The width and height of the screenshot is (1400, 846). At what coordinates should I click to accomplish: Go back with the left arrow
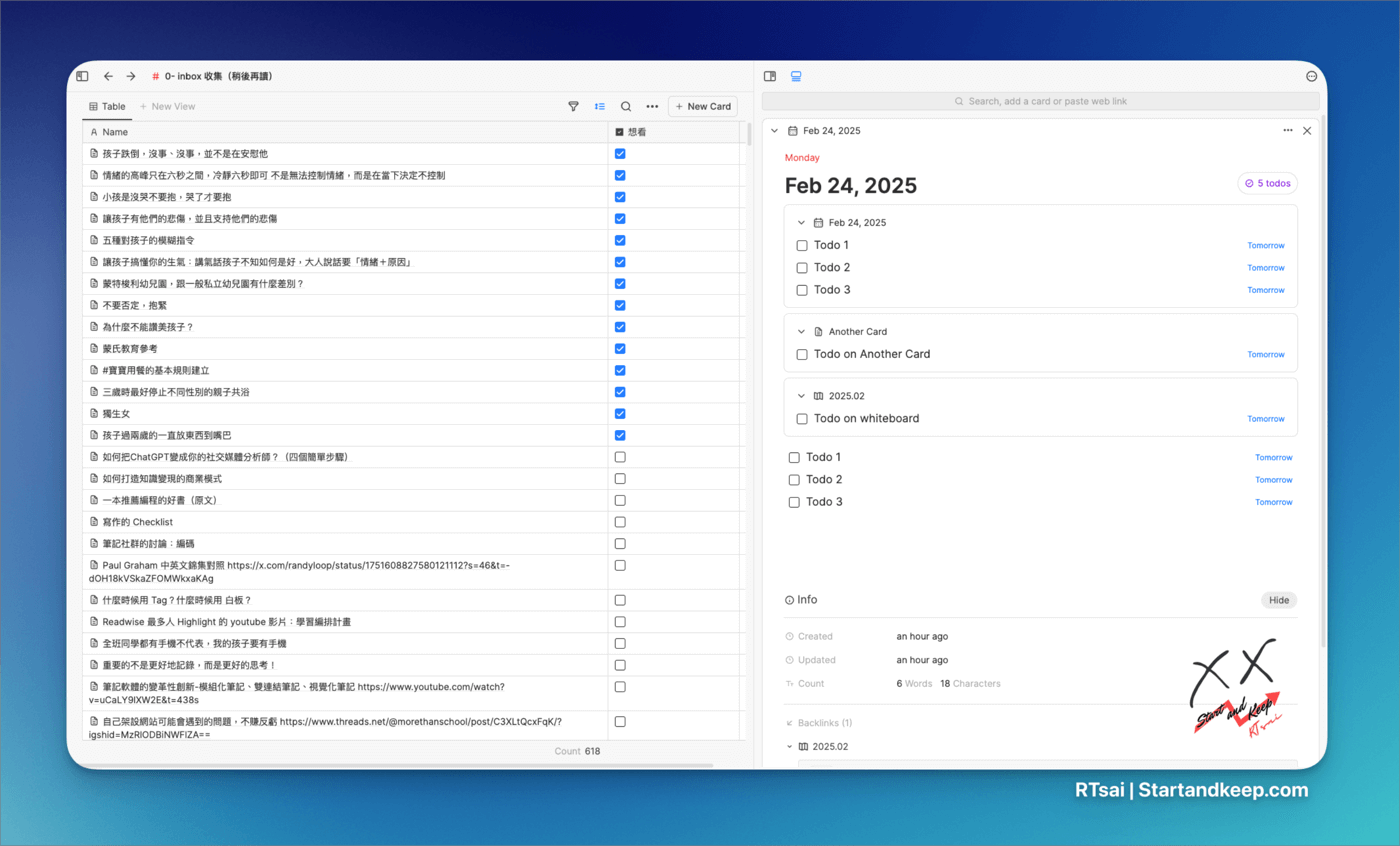(x=108, y=76)
